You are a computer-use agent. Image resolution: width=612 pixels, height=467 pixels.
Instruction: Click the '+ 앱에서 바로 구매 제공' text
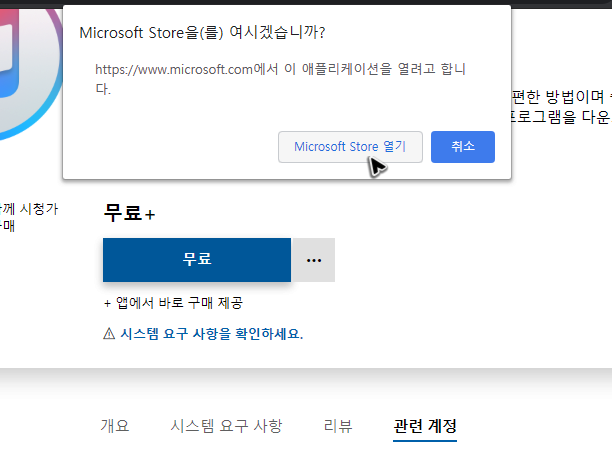[x=174, y=303]
